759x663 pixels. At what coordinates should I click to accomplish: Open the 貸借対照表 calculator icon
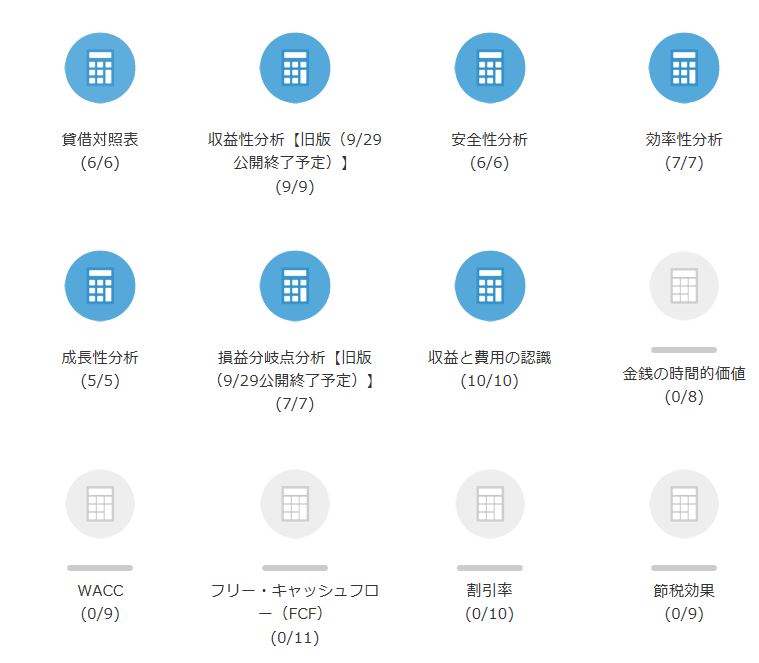(x=100, y=68)
